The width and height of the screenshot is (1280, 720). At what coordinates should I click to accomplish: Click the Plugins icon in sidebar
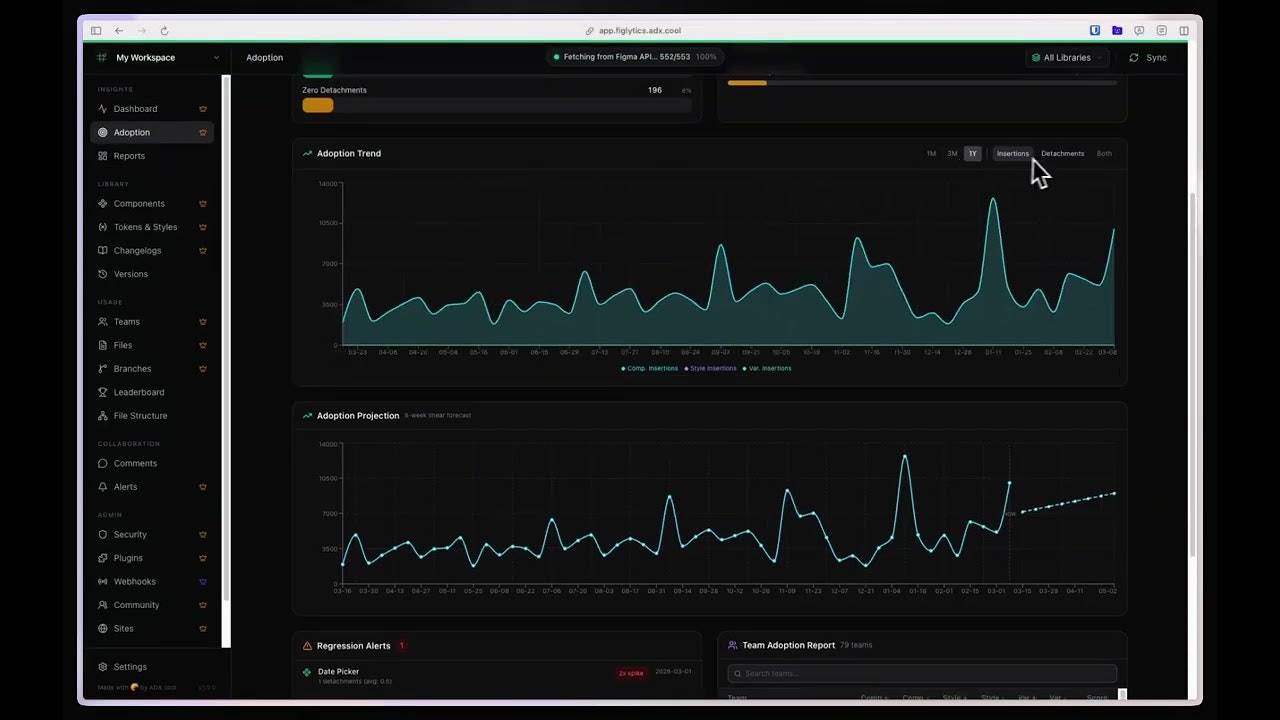(x=103, y=558)
